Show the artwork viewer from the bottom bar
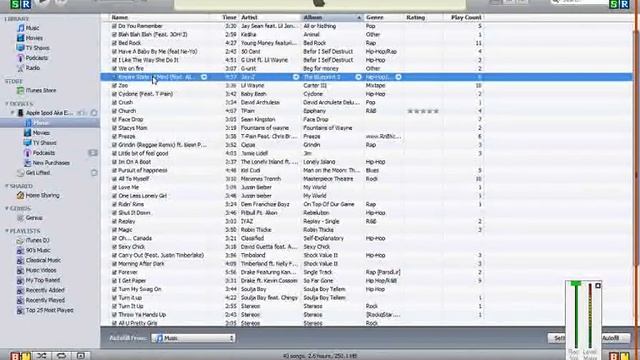 81,356
